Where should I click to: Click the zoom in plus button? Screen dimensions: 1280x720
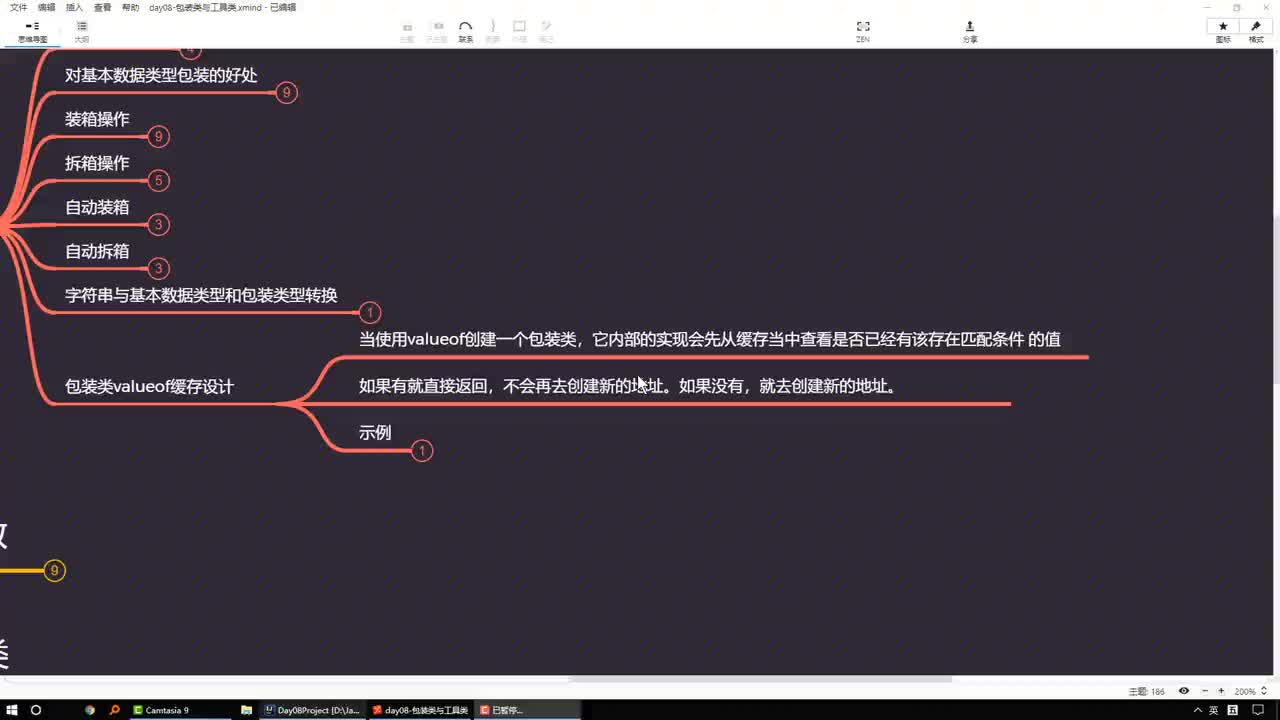tap(1221, 691)
